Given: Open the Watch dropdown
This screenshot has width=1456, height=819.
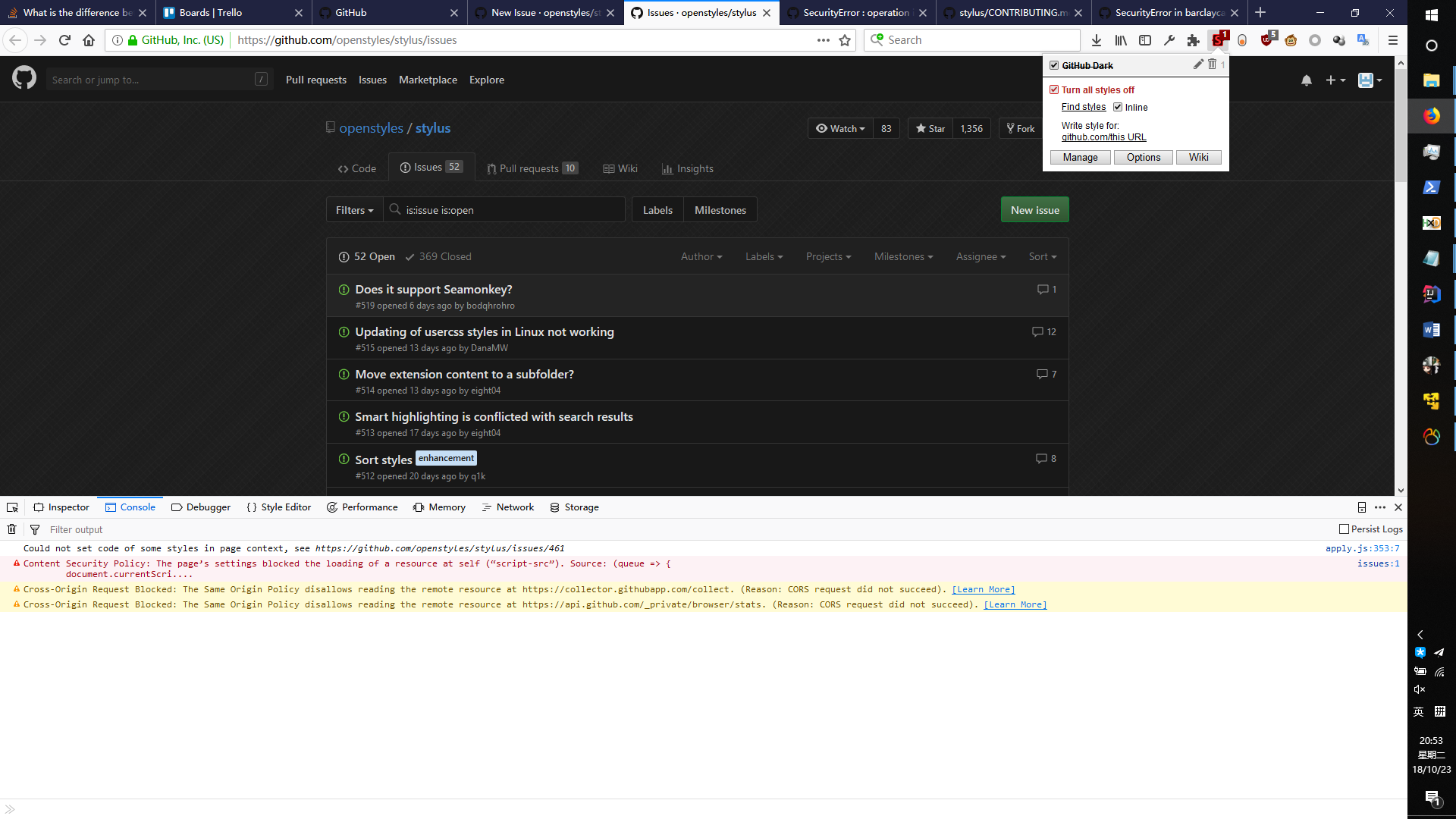Looking at the screenshot, I should pos(839,128).
